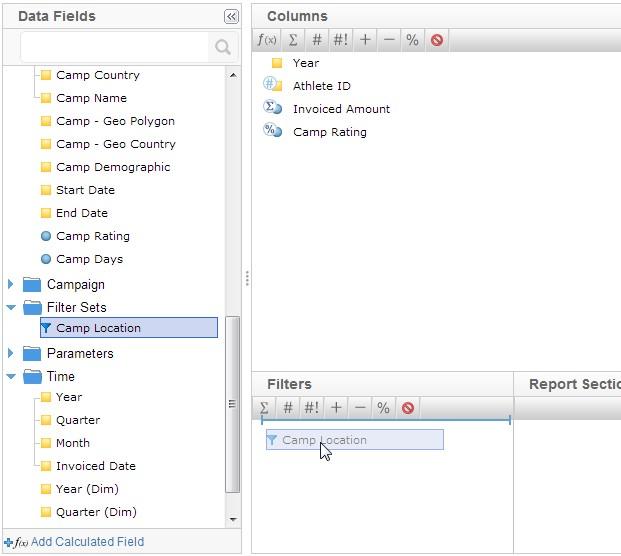Image resolution: width=621 pixels, height=556 pixels.
Task: Apply Count Distinct (#!) in Filters toolbar
Action: tap(312, 408)
